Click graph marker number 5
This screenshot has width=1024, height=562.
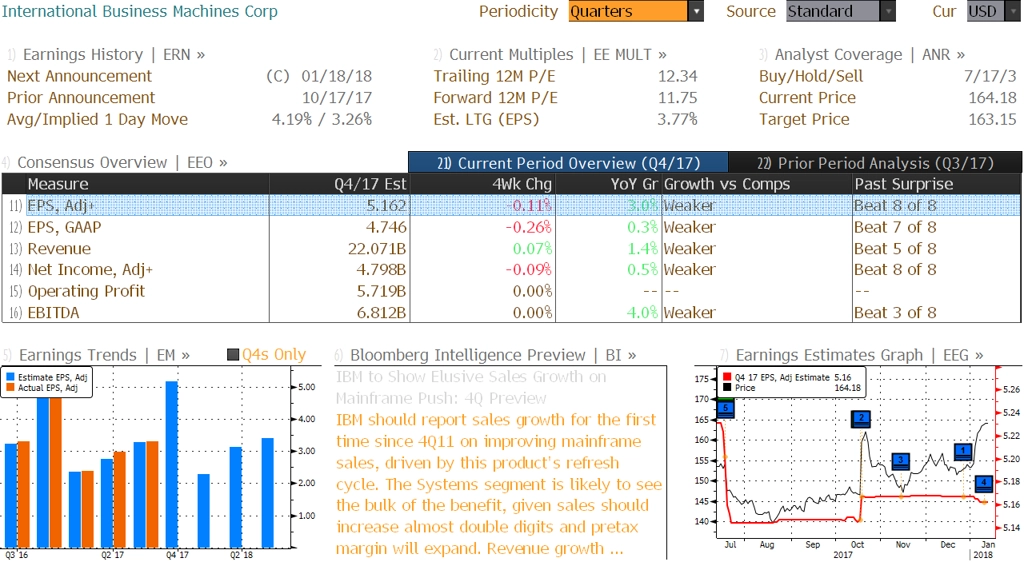point(725,409)
